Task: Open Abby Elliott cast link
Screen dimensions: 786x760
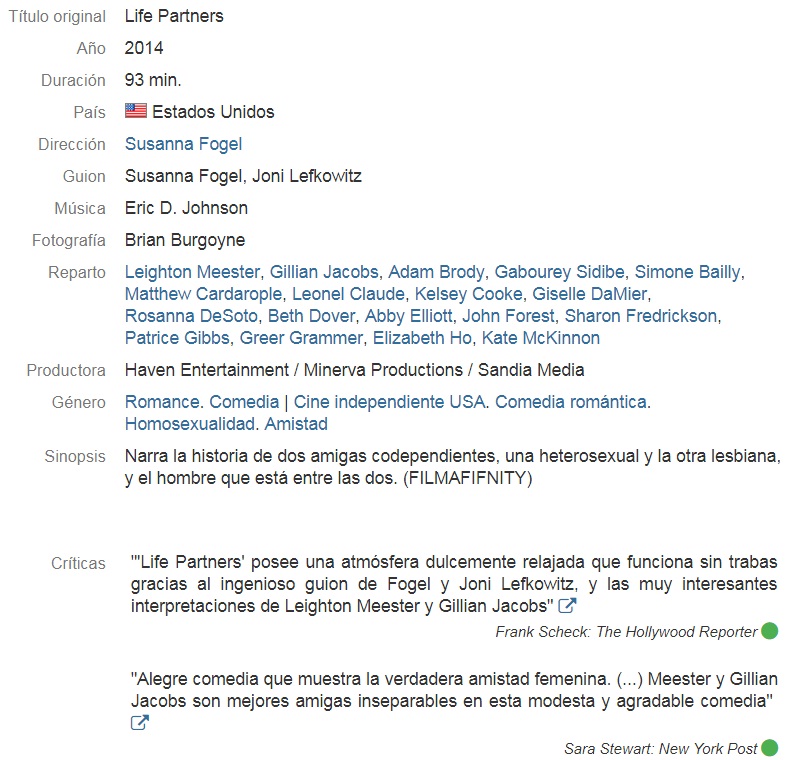Action: point(409,316)
